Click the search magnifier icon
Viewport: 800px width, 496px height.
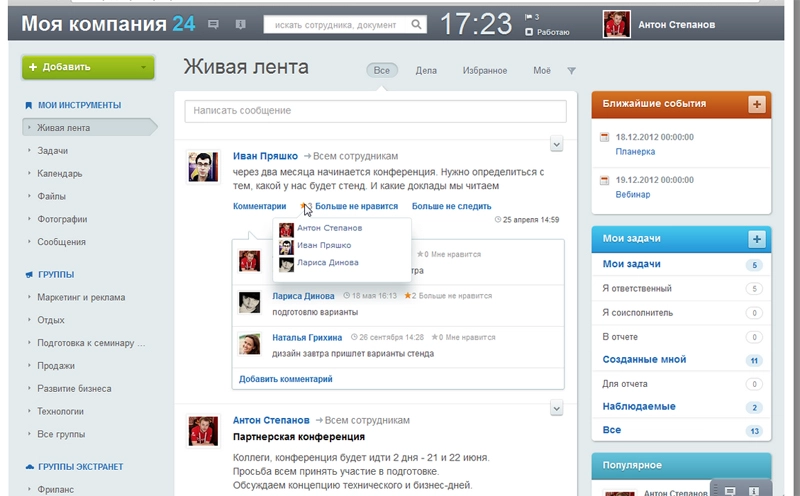pyautogui.click(x=416, y=24)
